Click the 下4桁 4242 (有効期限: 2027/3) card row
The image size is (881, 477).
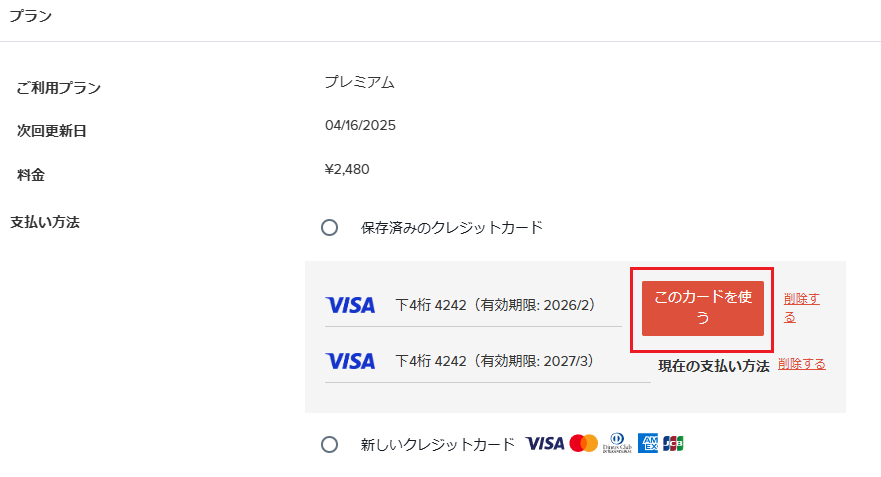point(488,361)
